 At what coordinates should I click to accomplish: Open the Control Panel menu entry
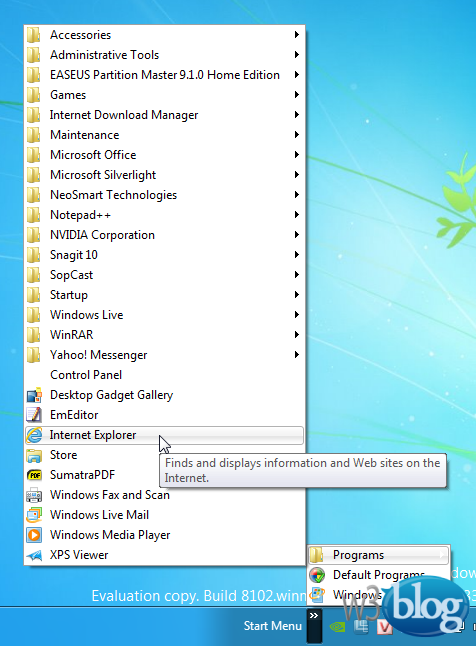coord(164,375)
